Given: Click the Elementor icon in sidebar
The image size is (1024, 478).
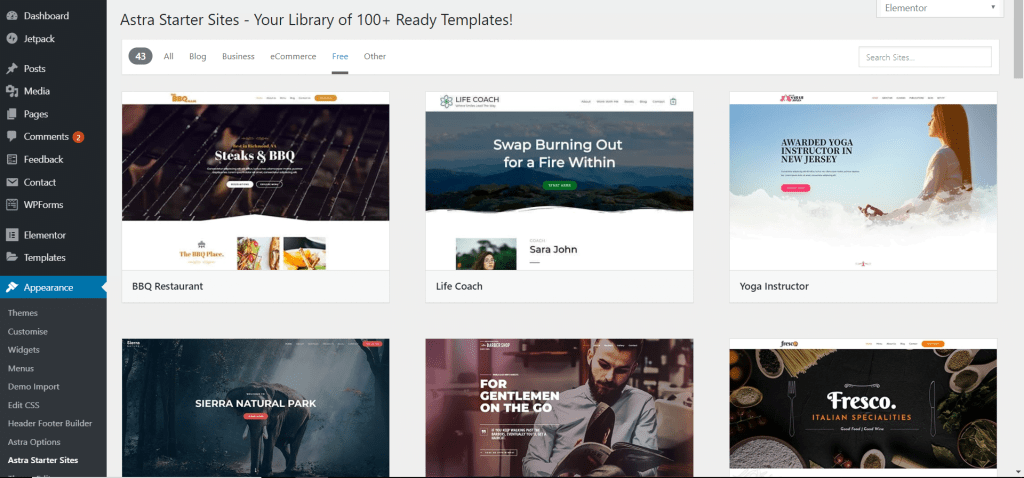Looking at the screenshot, I should (x=12, y=235).
